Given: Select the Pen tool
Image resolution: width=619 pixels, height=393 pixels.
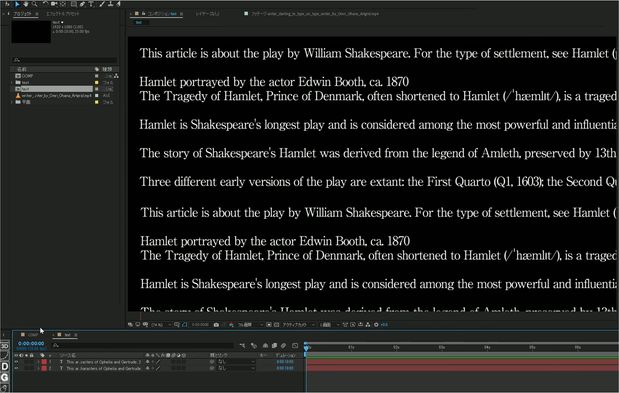Looking at the screenshot, I should 82,4.
